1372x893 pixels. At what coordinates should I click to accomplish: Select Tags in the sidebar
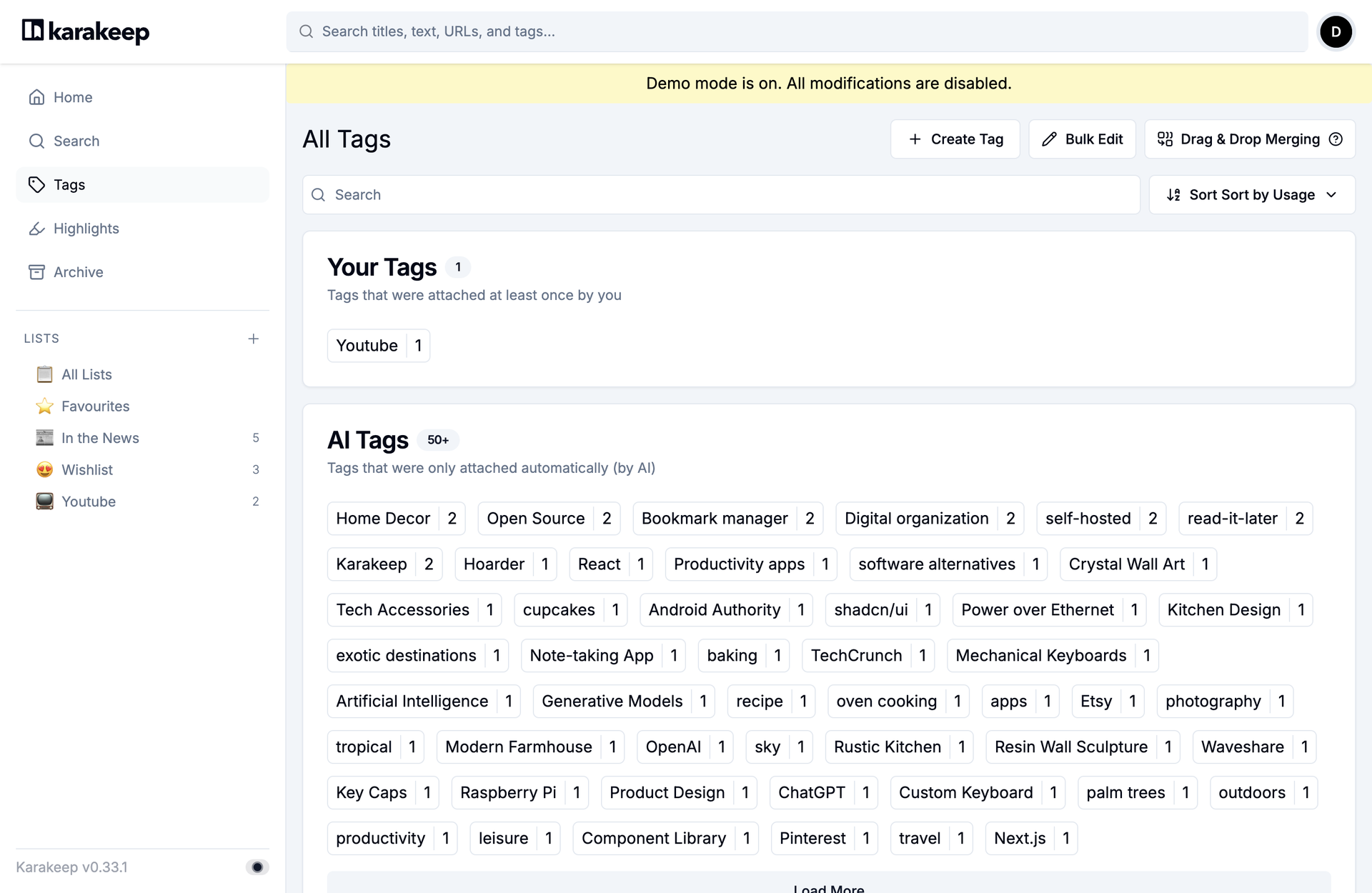coord(143,185)
